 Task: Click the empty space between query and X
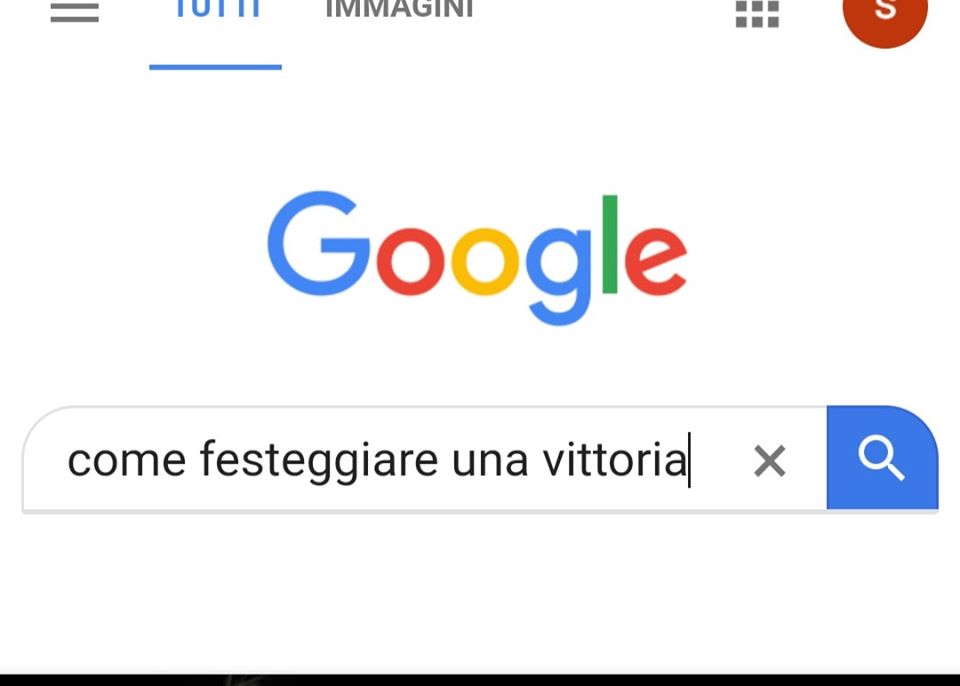[x=721, y=461]
